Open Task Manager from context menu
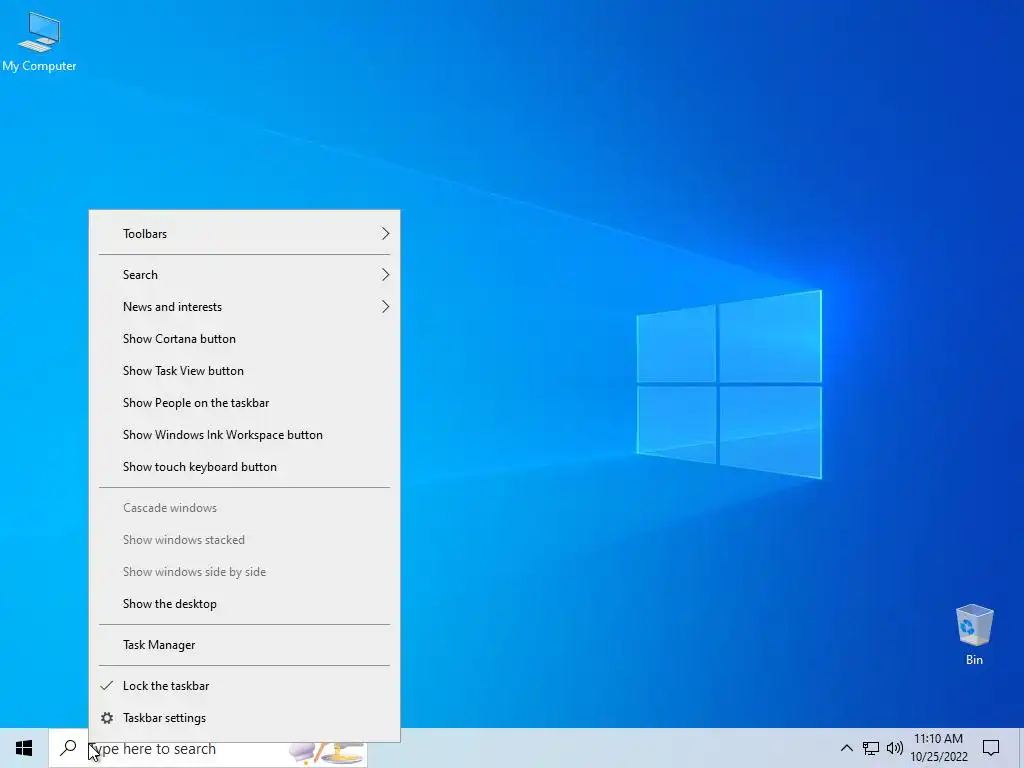 244,645
